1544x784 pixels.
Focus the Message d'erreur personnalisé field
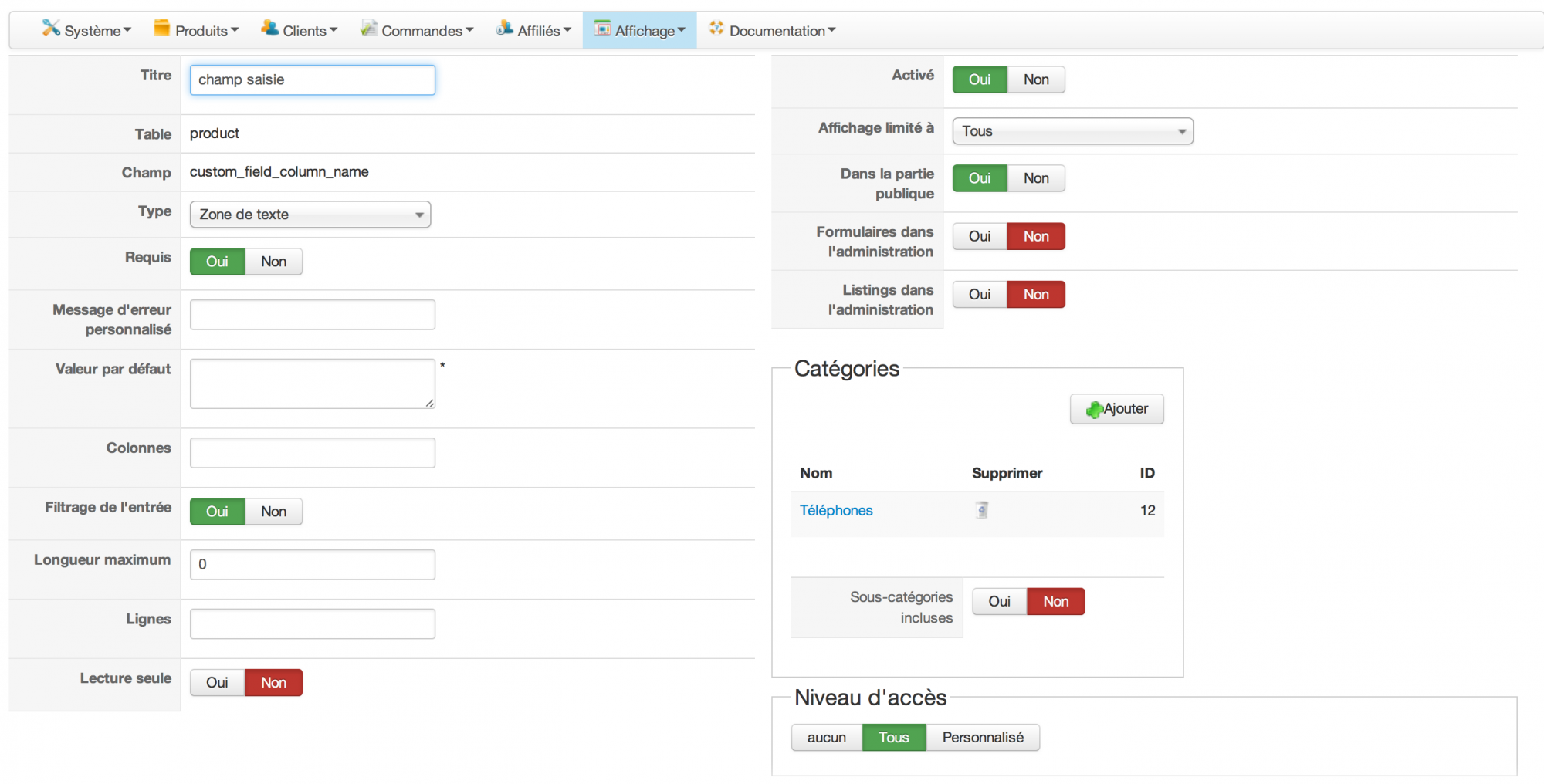click(x=313, y=315)
